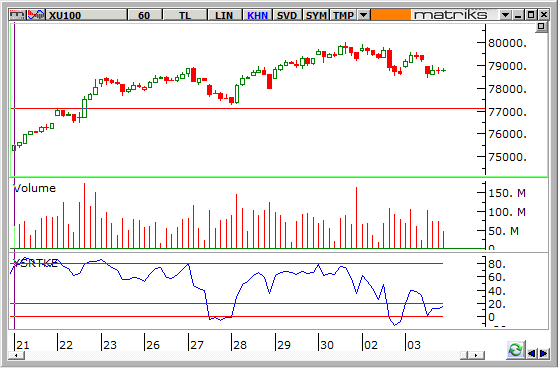Screen dimensions: 558x368
Task: Click date marker 21 on time axis
Action: (x=23, y=345)
